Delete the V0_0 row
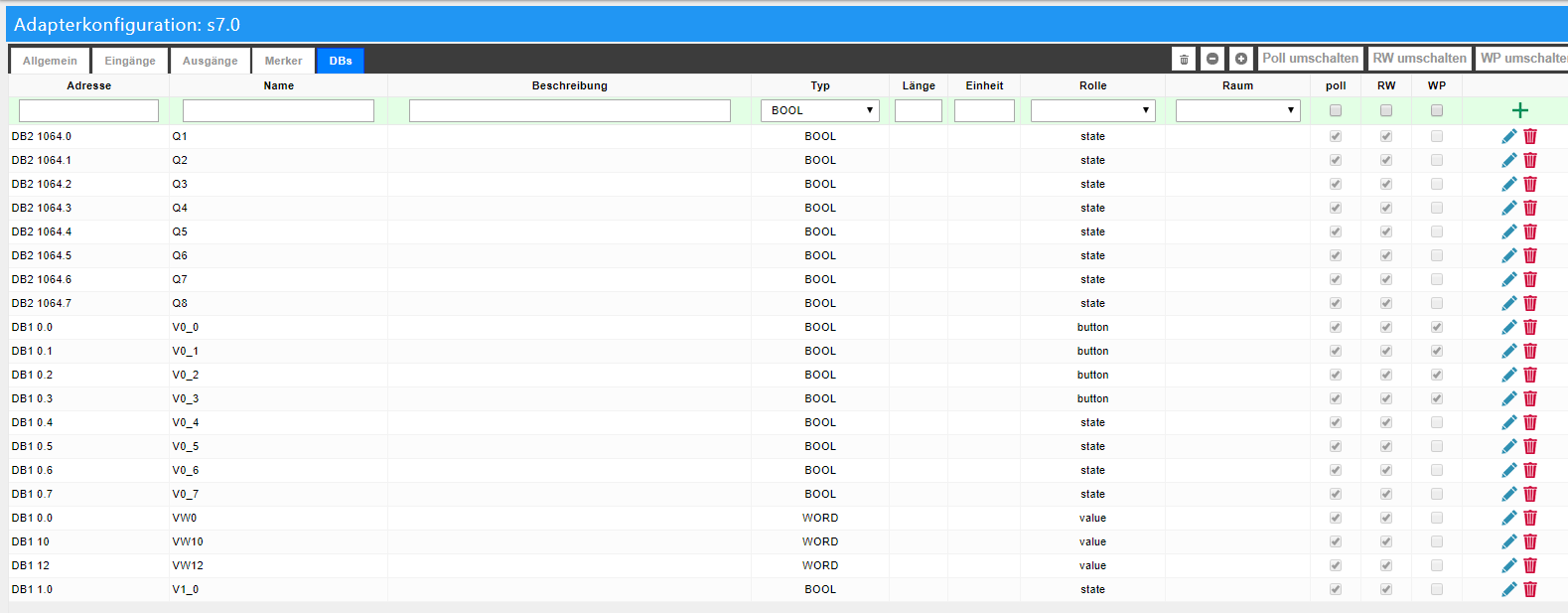The height and width of the screenshot is (613, 1568). [x=1530, y=327]
